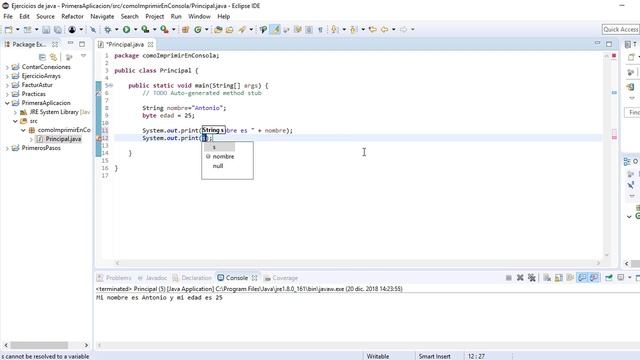Click Collapse All icon in Package Explorer
The image size is (640, 360).
42,57
